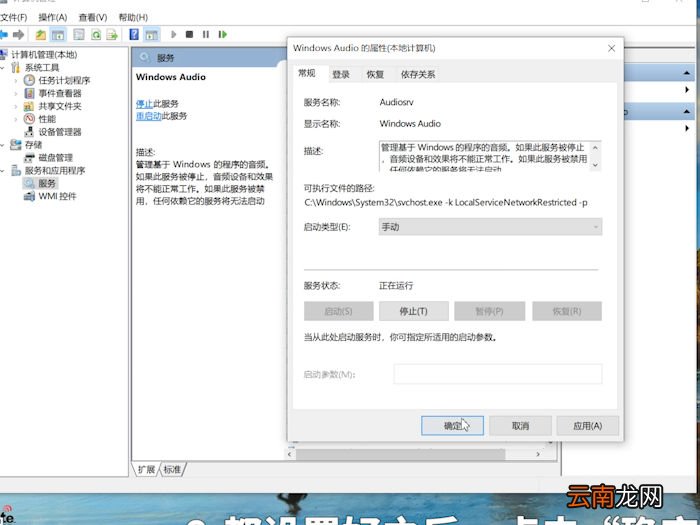The width and height of the screenshot is (700, 525).
Task: Select the 磁盘管理 icon in the tree
Action: coord(29,158)
